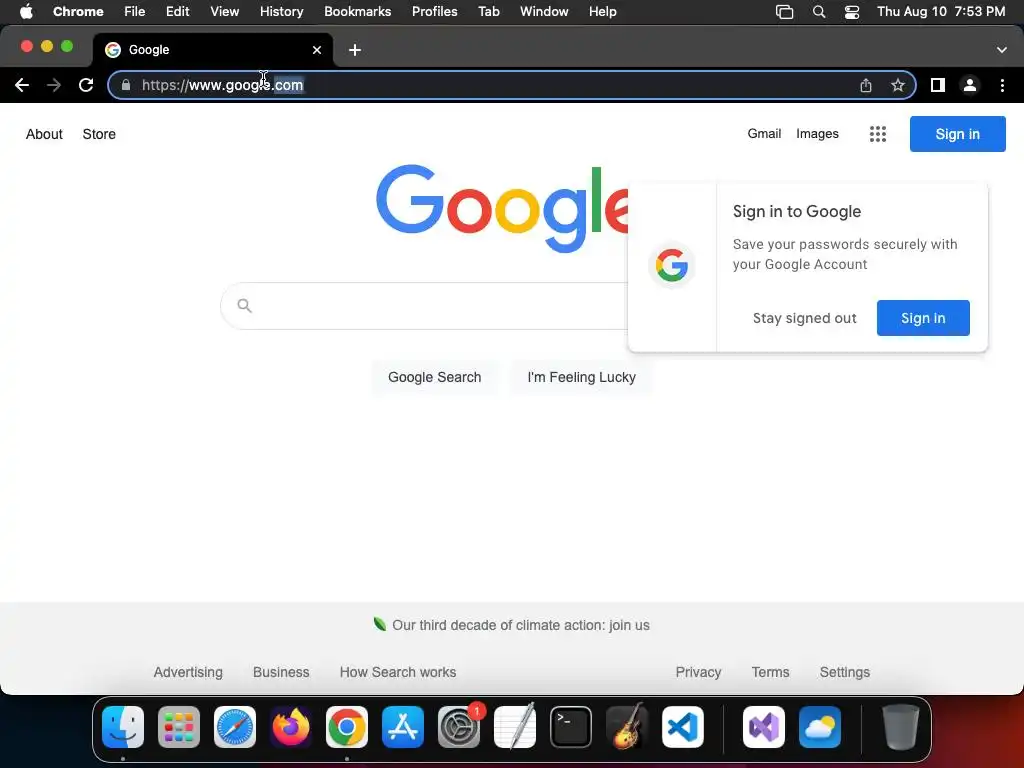Open the Chrome application menu

coord(78,12)
